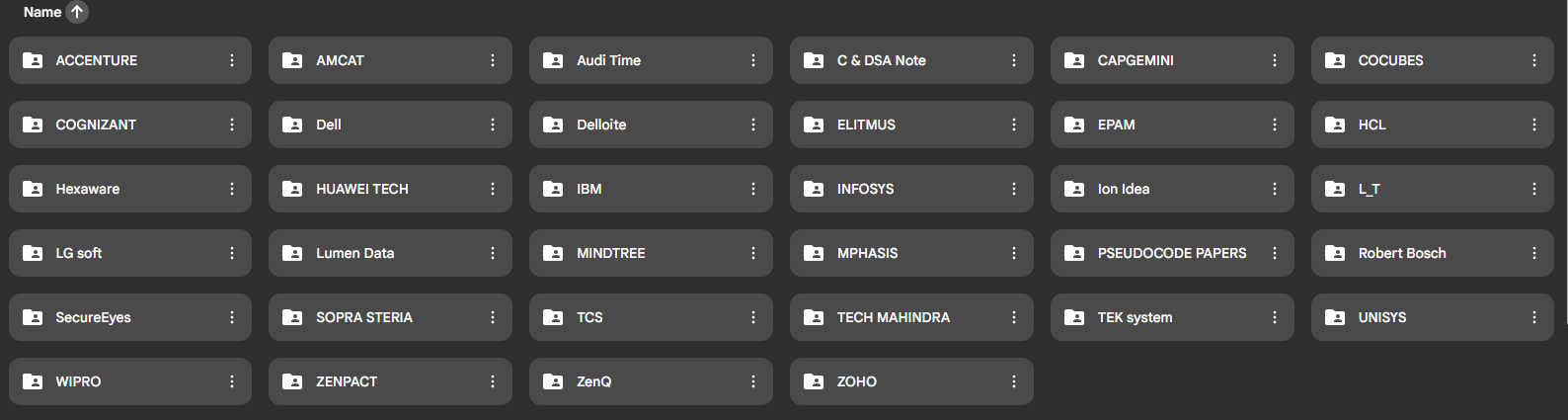Click the Name column sort header

(x=42, y=12)
